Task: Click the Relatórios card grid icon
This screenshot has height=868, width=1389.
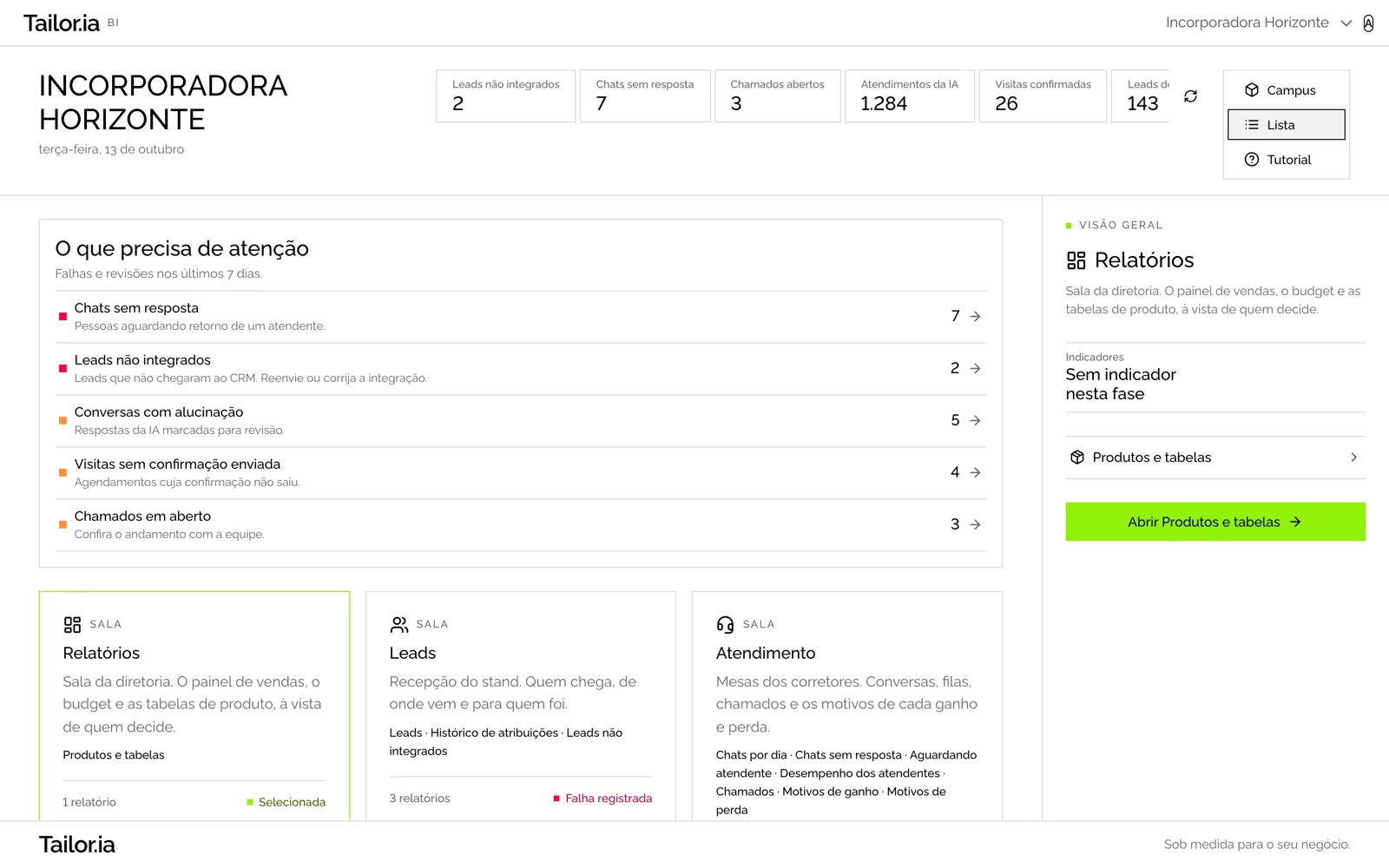Action: [73, 625]
